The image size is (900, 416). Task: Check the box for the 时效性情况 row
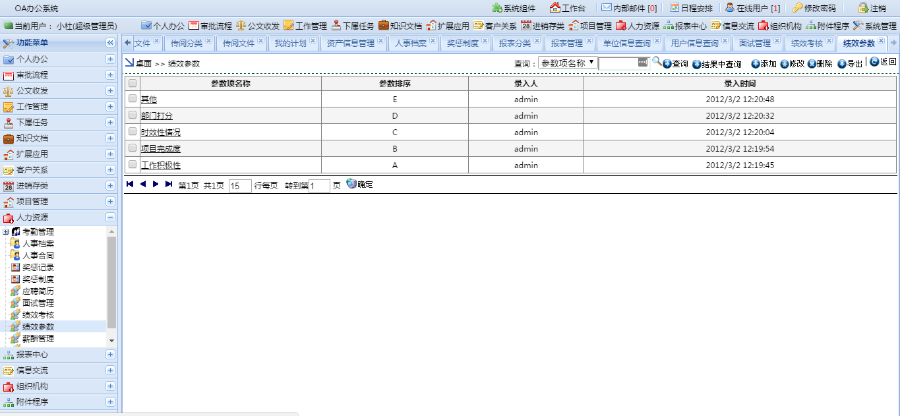pos(133,131)
